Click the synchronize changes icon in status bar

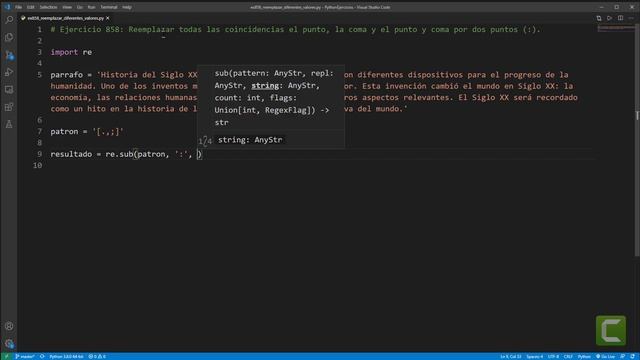pos(42,356)
